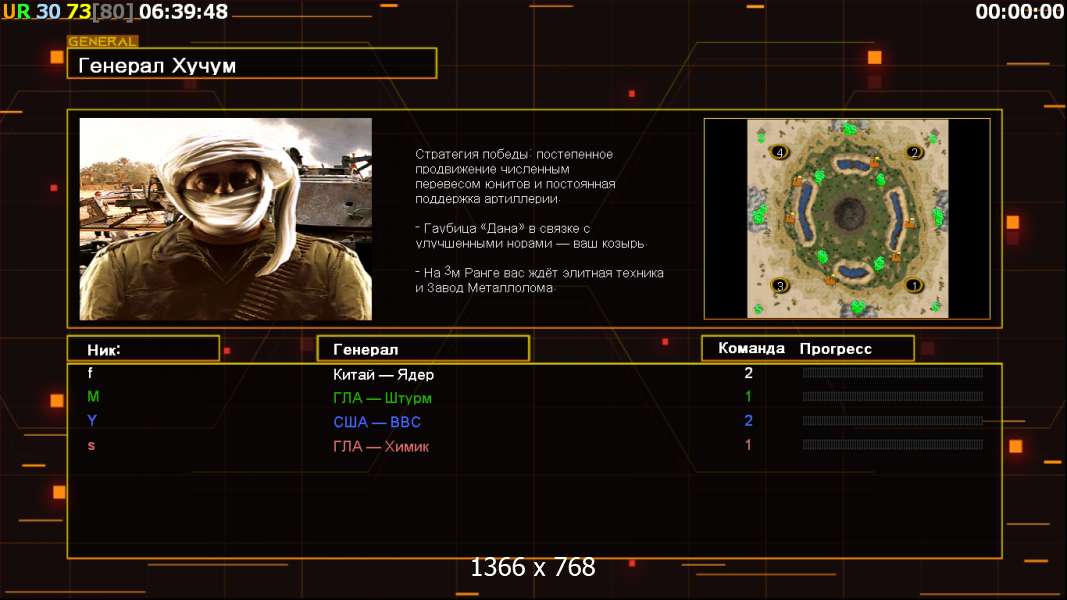This screenshot has width=1067, height=600.
Task: Click the blue "30" counter in overlay
Action: [48, 12]
